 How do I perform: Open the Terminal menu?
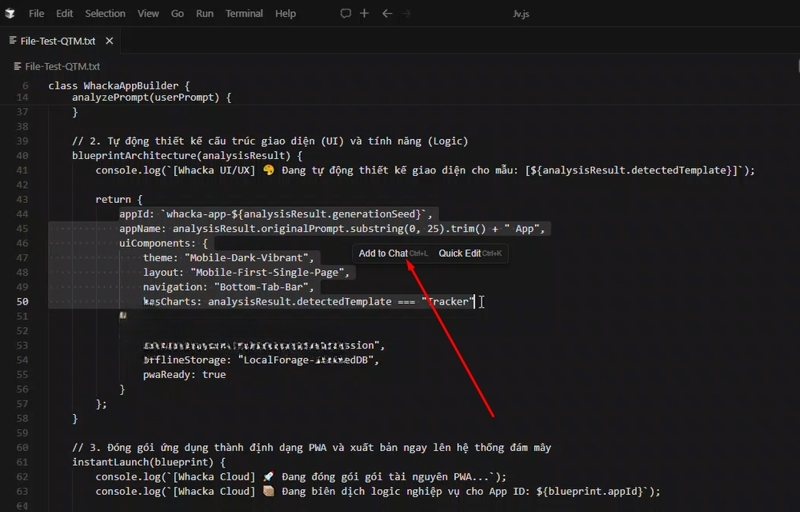244,14
